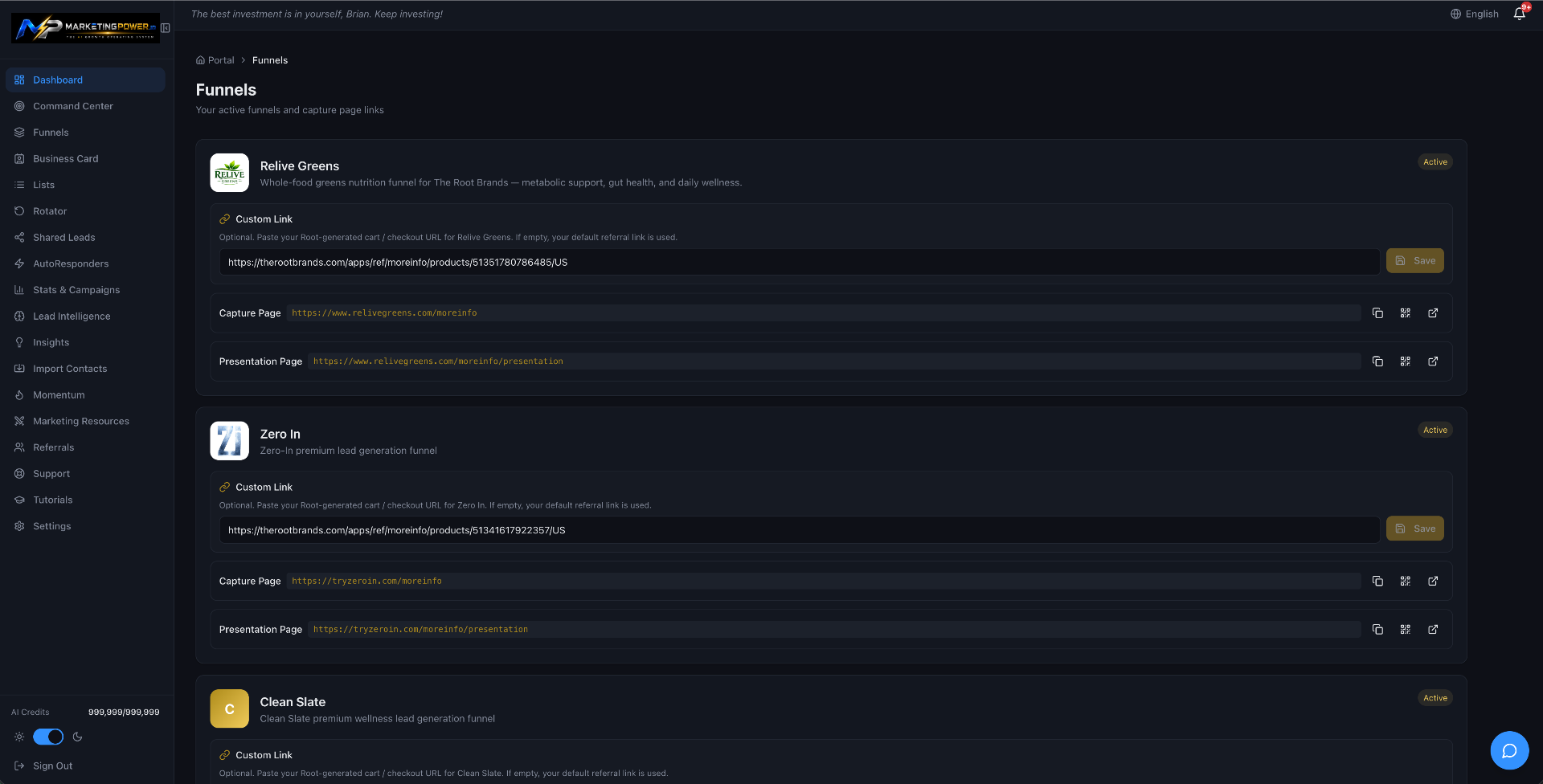Go to Funnels sidebar item
This screenshot has width=1543, height=784.
85,133
